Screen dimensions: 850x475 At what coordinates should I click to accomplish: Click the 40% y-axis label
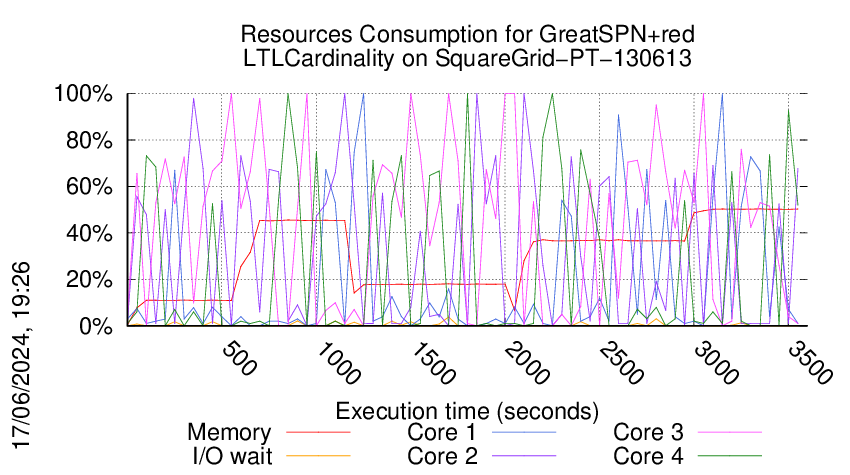[89, 234]
